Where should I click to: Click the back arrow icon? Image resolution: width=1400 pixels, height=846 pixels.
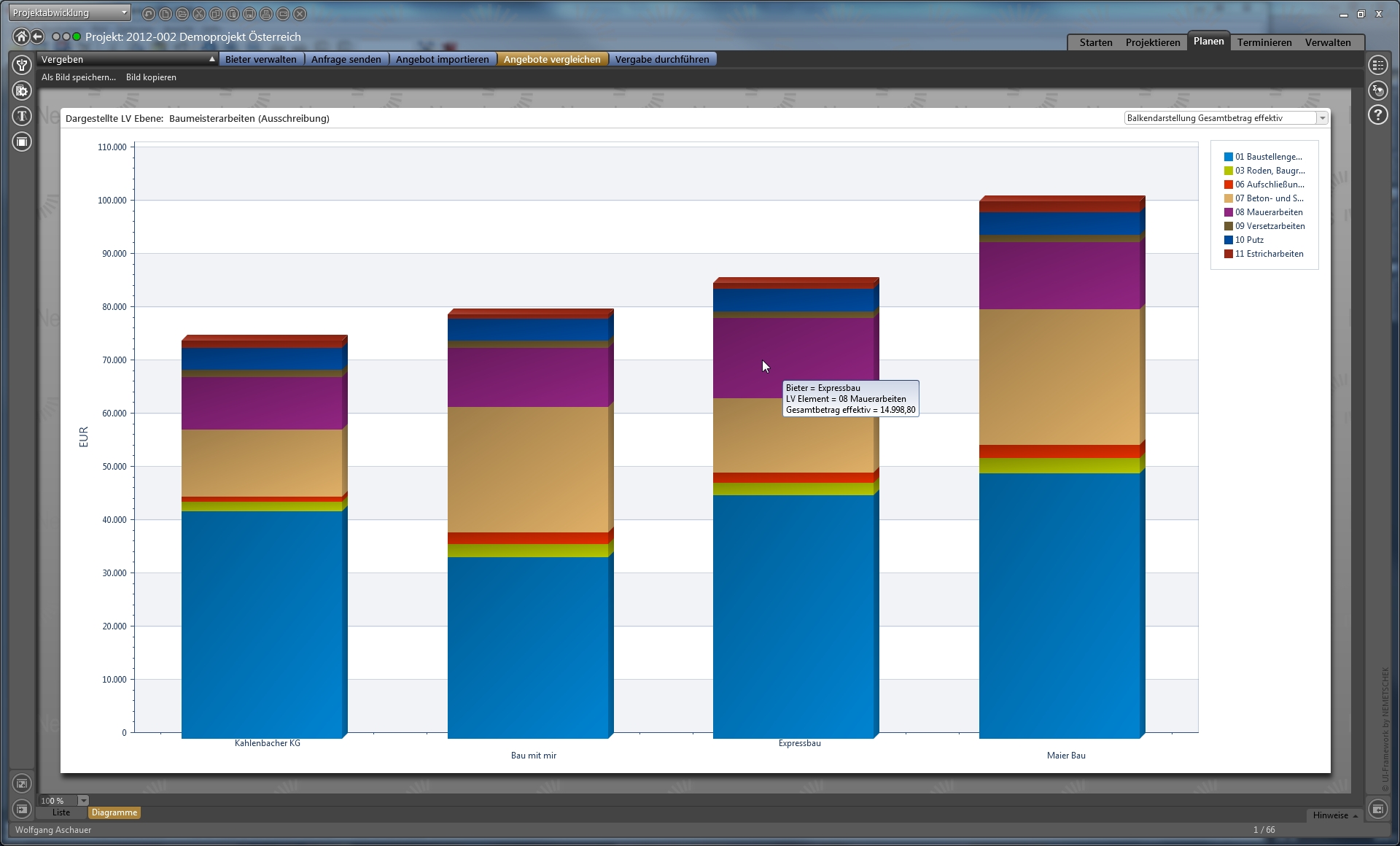(x=37, y=36)
